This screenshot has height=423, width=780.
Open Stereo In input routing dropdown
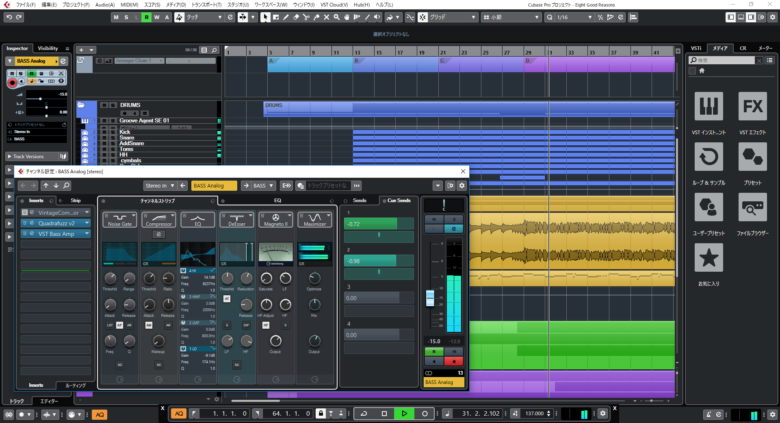(159, 186)
